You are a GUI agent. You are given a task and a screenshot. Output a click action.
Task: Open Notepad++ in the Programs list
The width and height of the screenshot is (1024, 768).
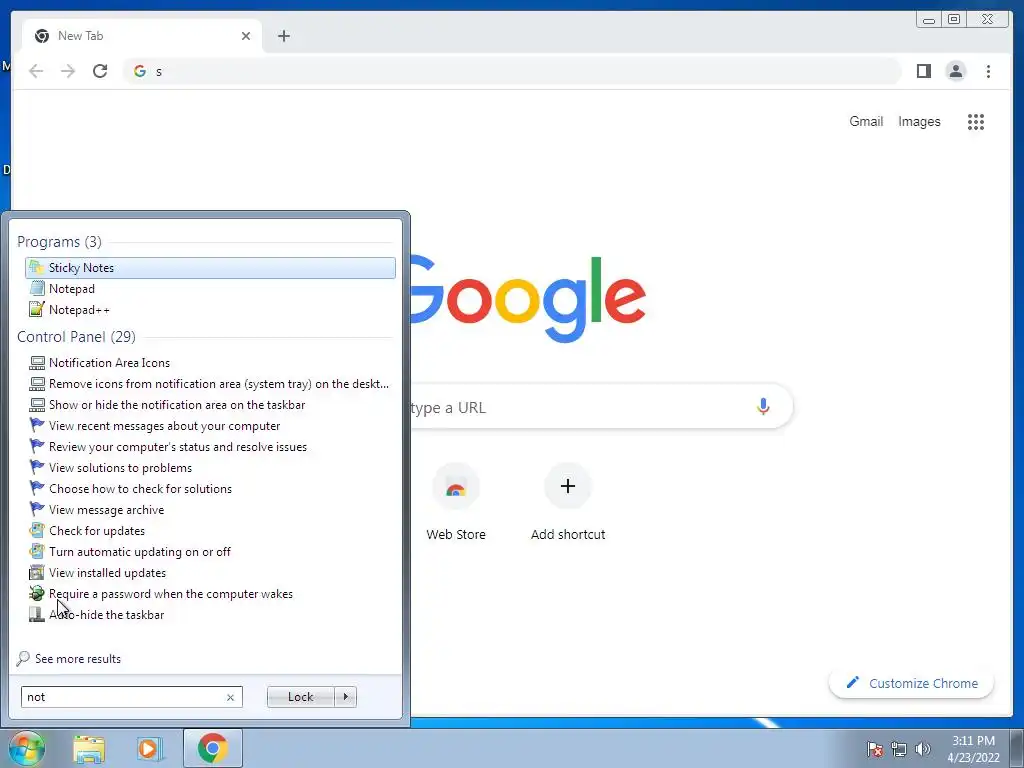coord(79,310)
